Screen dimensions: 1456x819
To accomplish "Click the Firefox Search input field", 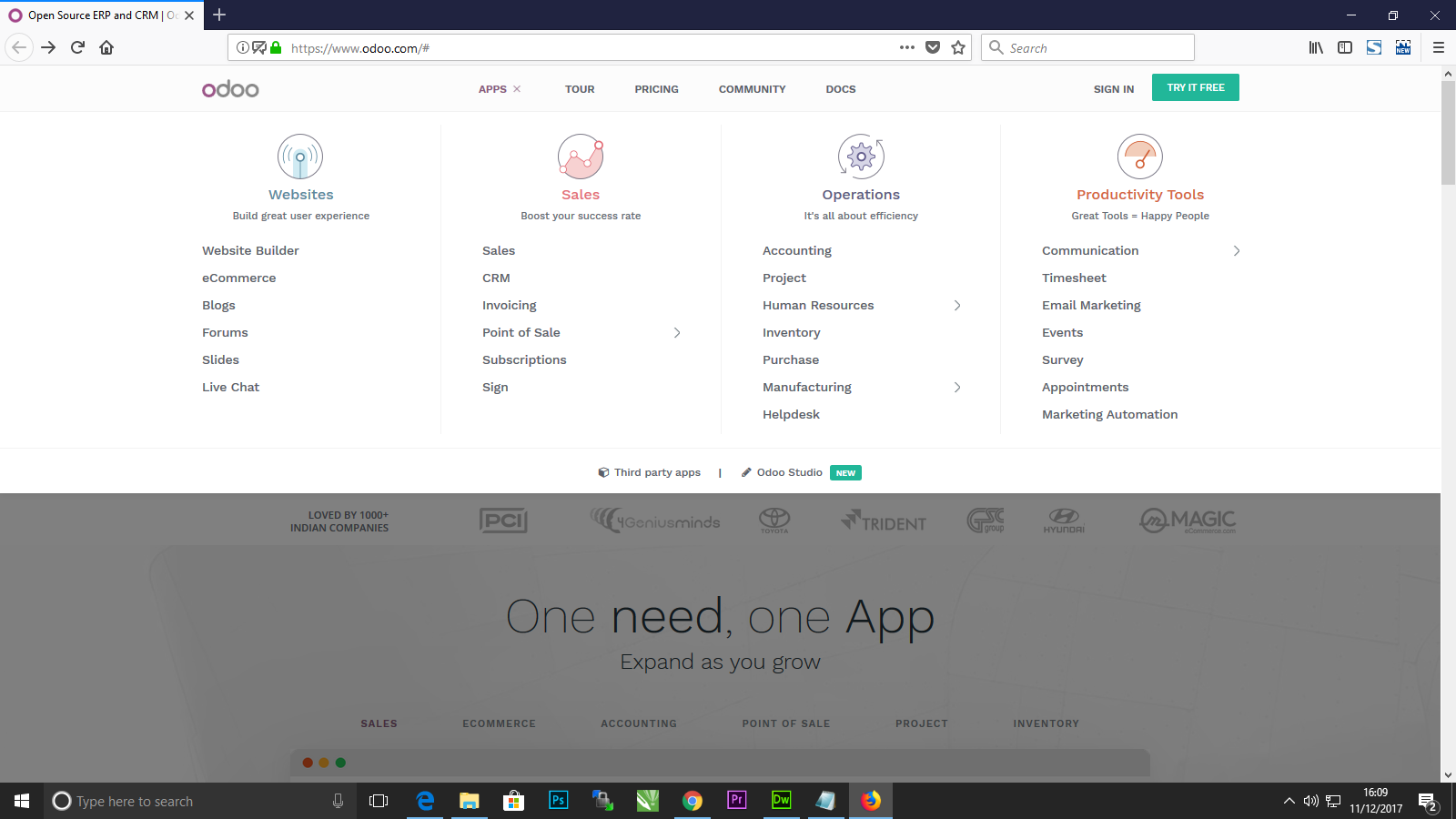I will [x=1087, y=47].
